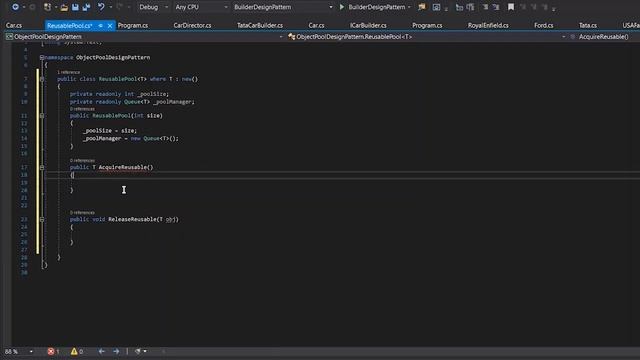The image size is (640, 360).
Task: Switch to the Program.cs tab beside ReusablePool.cs
Action: pyautogui.click(x=133, y=25)
